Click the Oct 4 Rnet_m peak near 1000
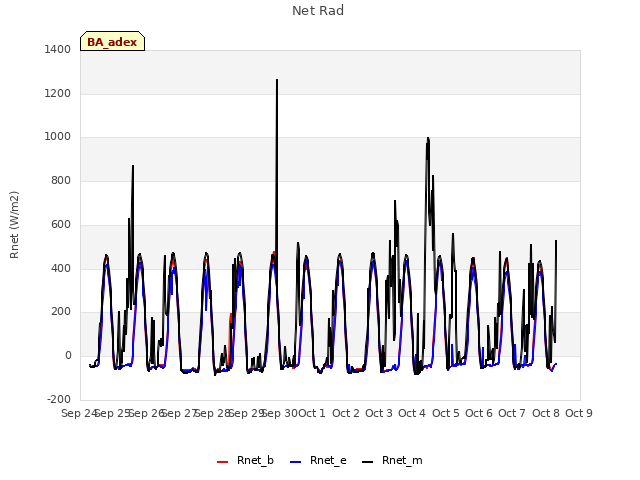Image resolution: width=640 pixels, height=480 pixels. tap(428, 138)
